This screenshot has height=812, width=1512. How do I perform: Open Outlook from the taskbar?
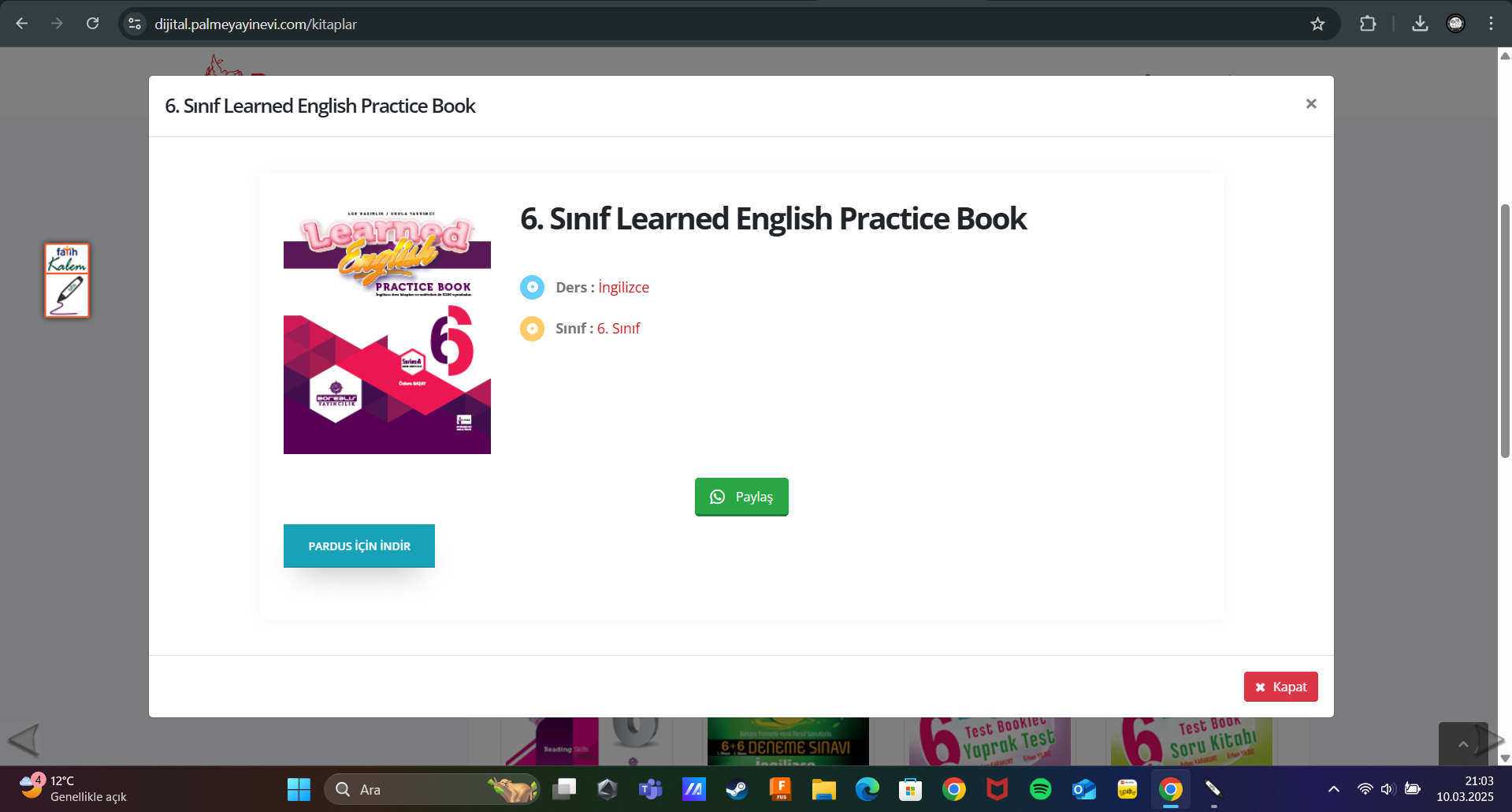(x=1083, y=789)
